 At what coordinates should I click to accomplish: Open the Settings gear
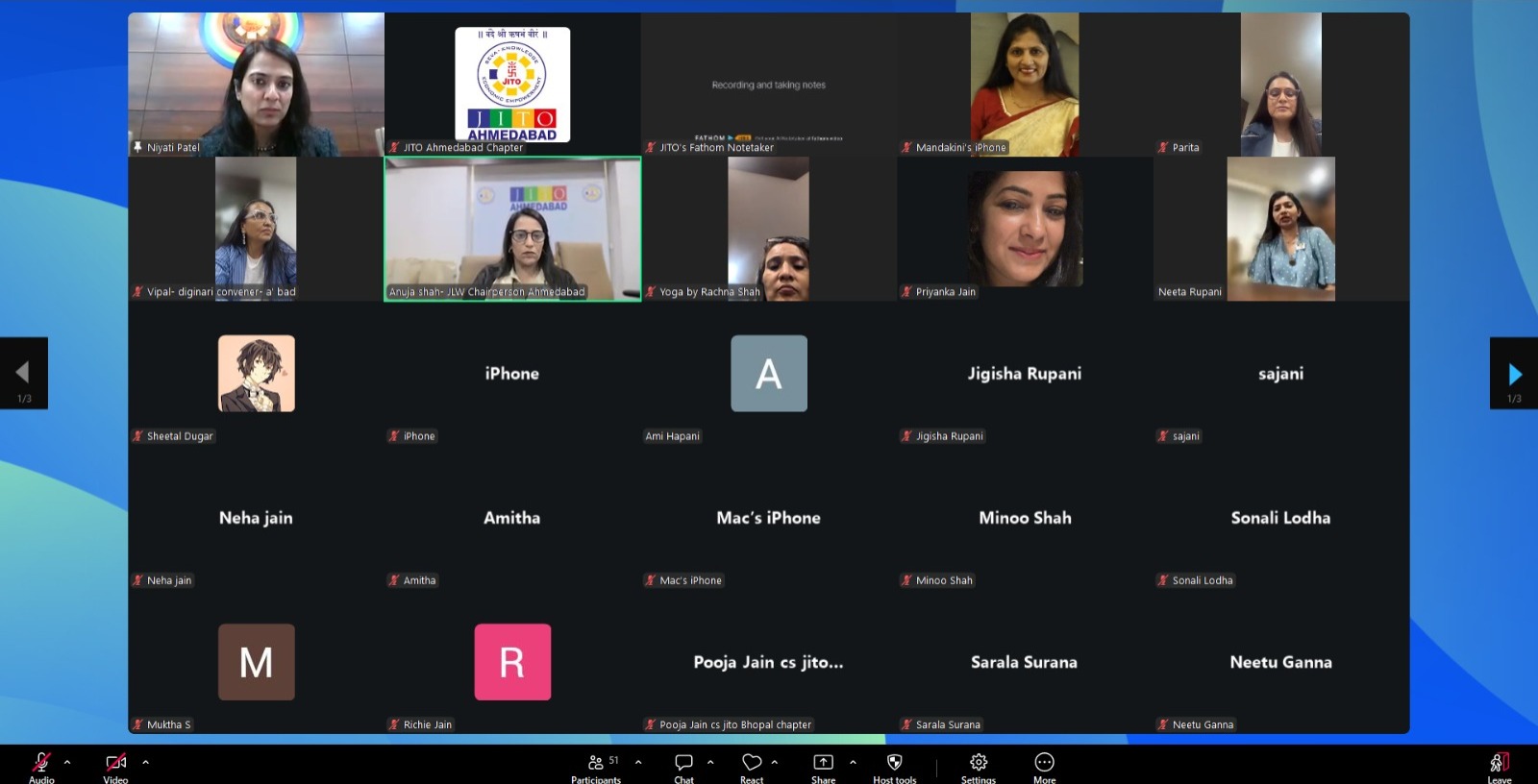(979, 763)
